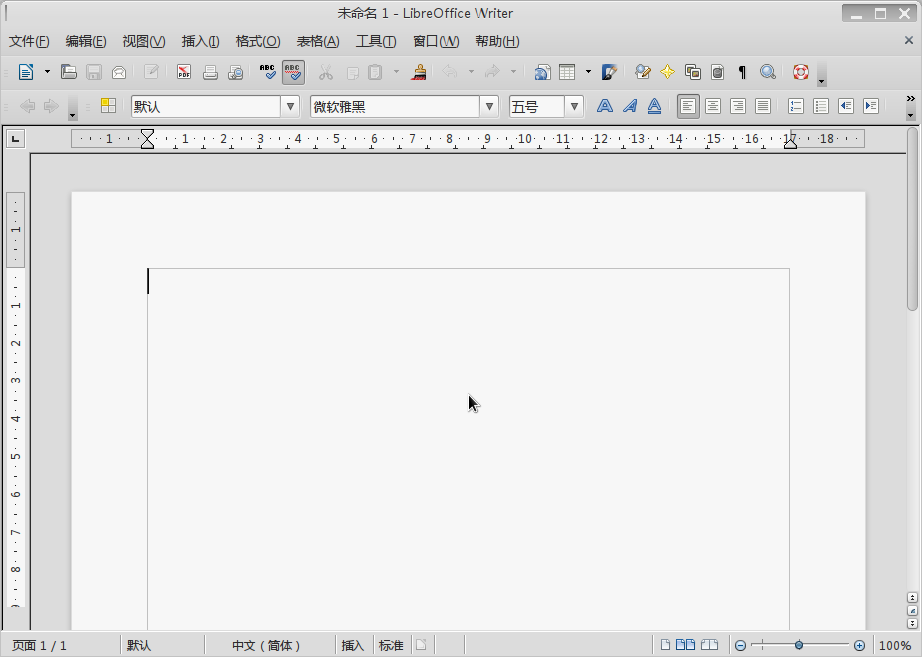Open the 表格(A) menu
This screenshot has height=657, width=922.
318,41
